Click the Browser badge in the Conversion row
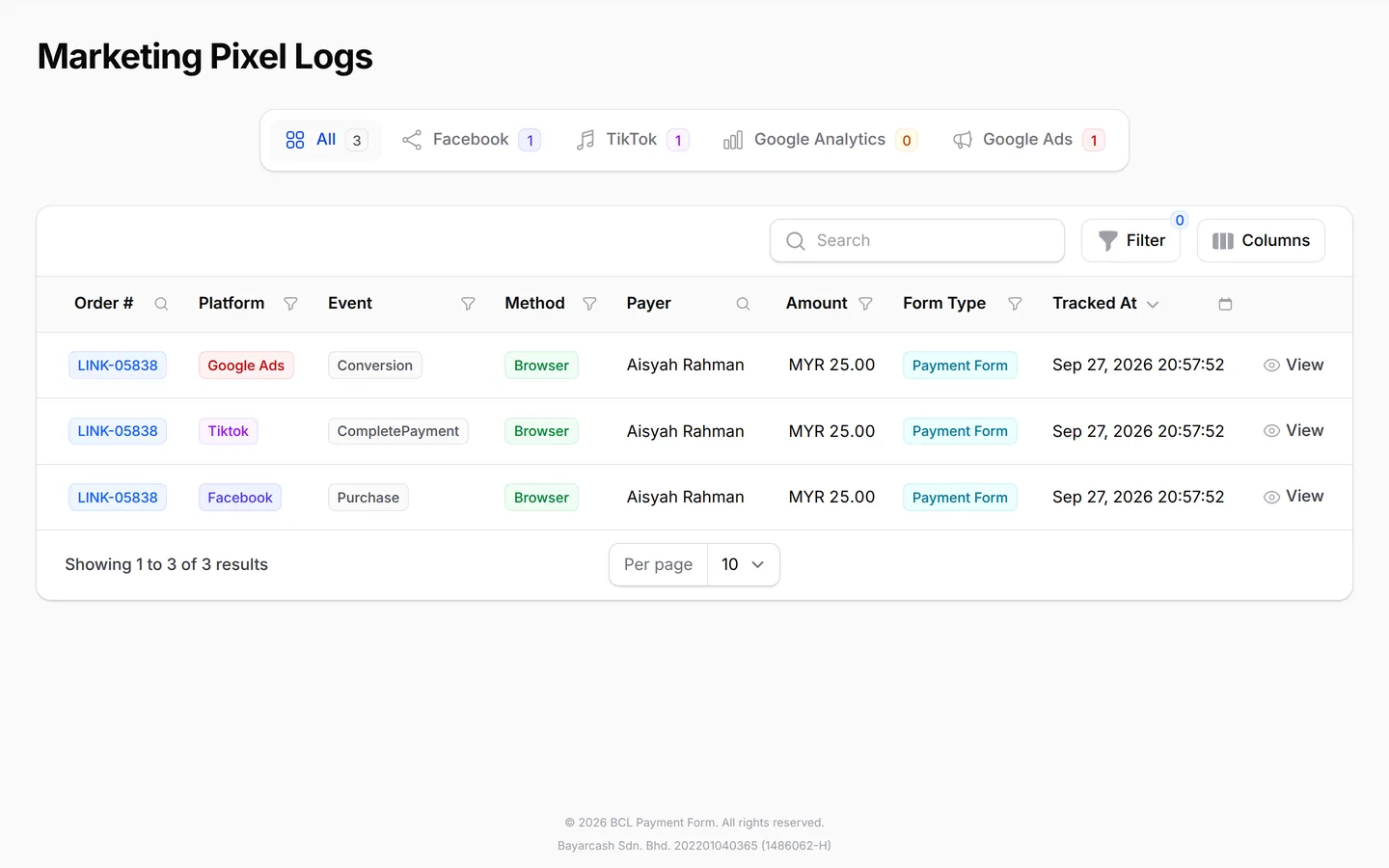This screenshot has width=1389, height=868. point(541,366)
